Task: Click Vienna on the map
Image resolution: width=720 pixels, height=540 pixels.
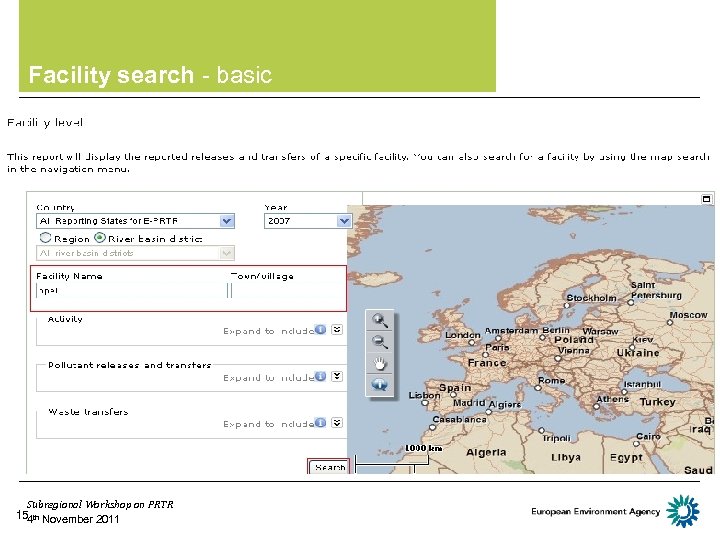Action: point(574,350)
